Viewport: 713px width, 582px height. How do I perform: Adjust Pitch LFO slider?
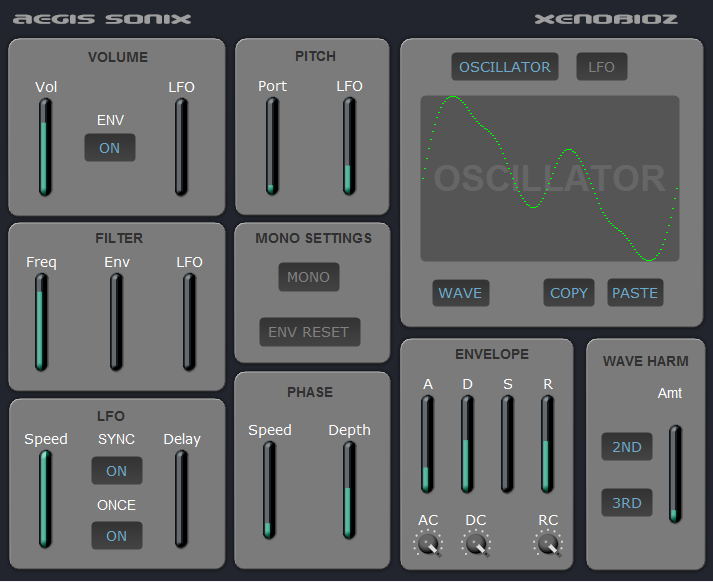point(349,146)
